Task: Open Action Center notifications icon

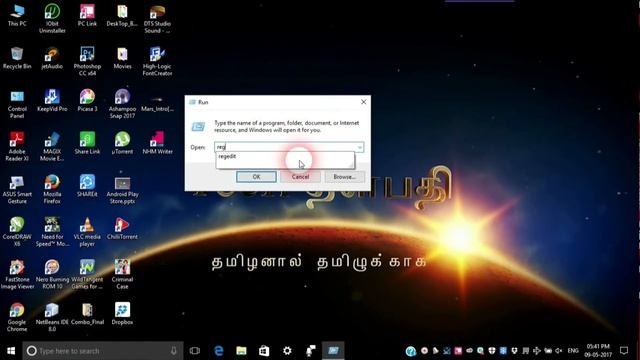Action: click(624, 351)
